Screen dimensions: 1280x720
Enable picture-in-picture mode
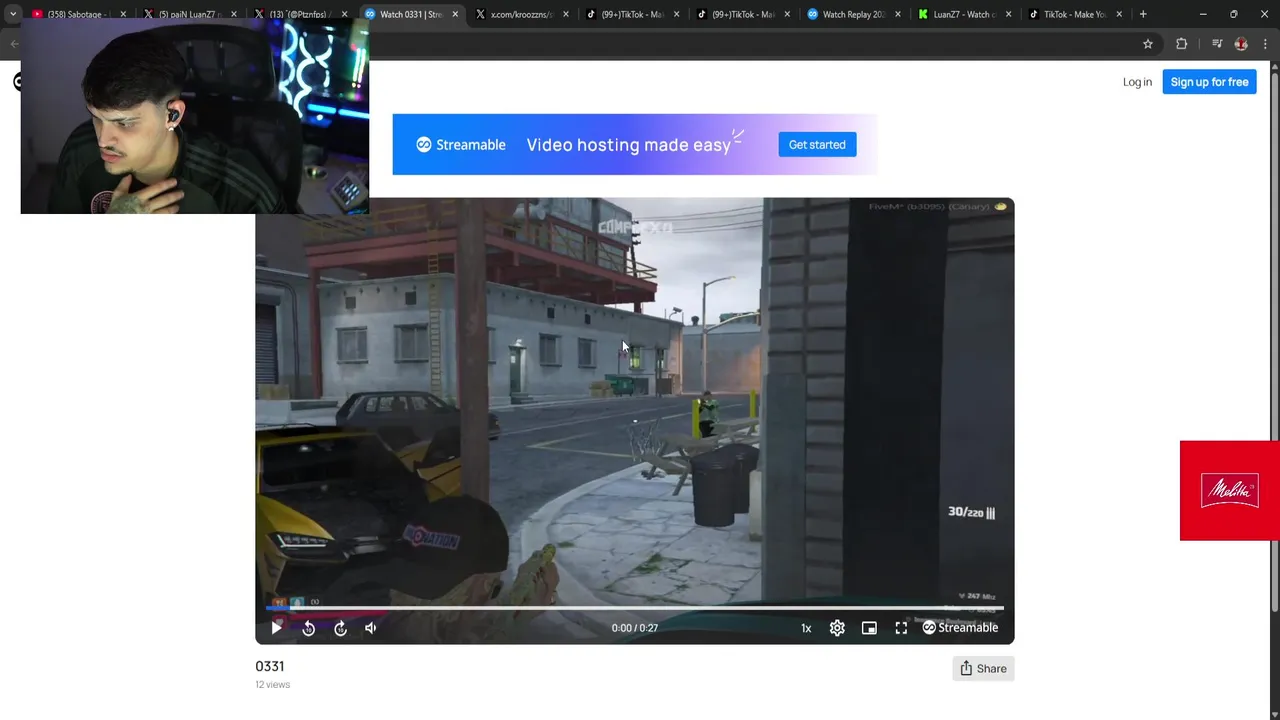869,628
